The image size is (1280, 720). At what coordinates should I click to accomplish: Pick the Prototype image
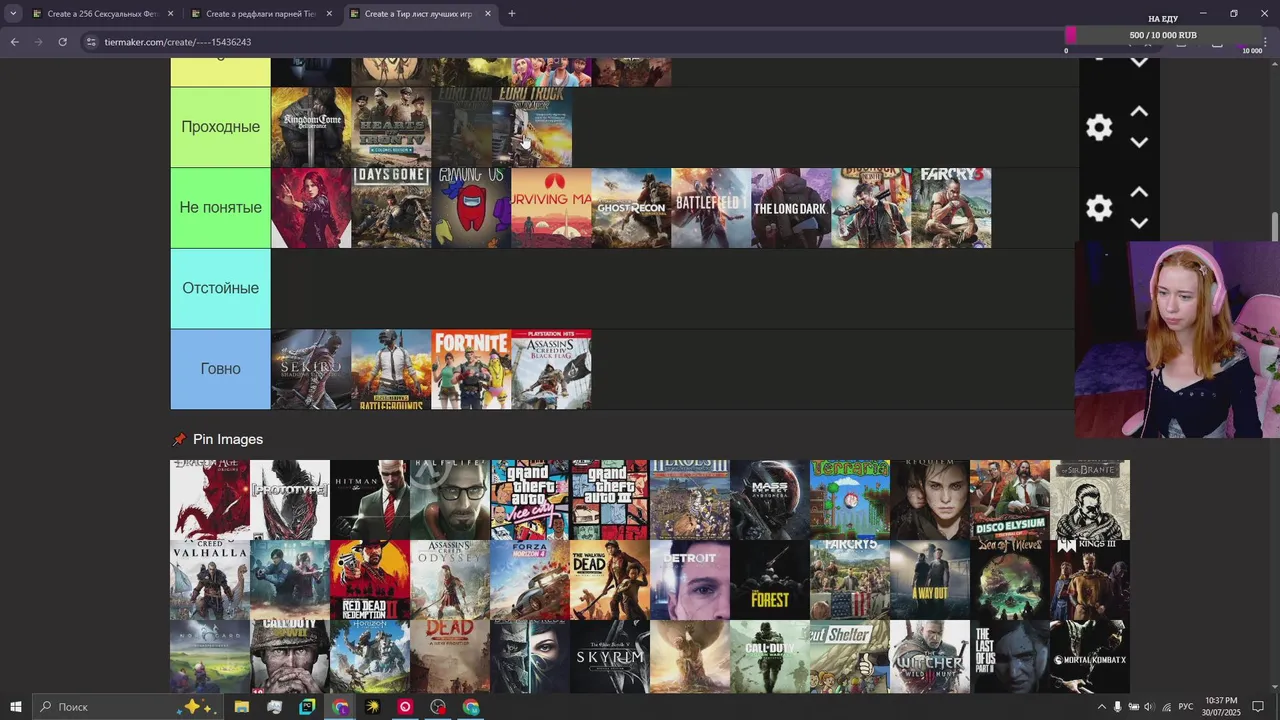point(290,500)
